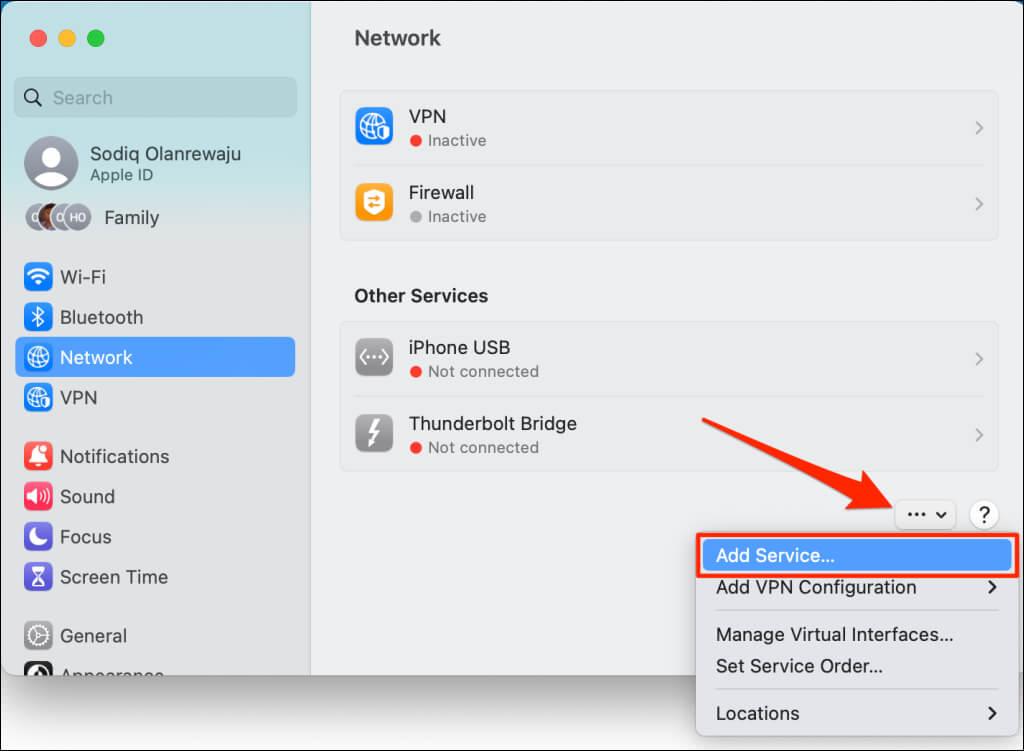Open Family sharing settings

pos(155,217)
